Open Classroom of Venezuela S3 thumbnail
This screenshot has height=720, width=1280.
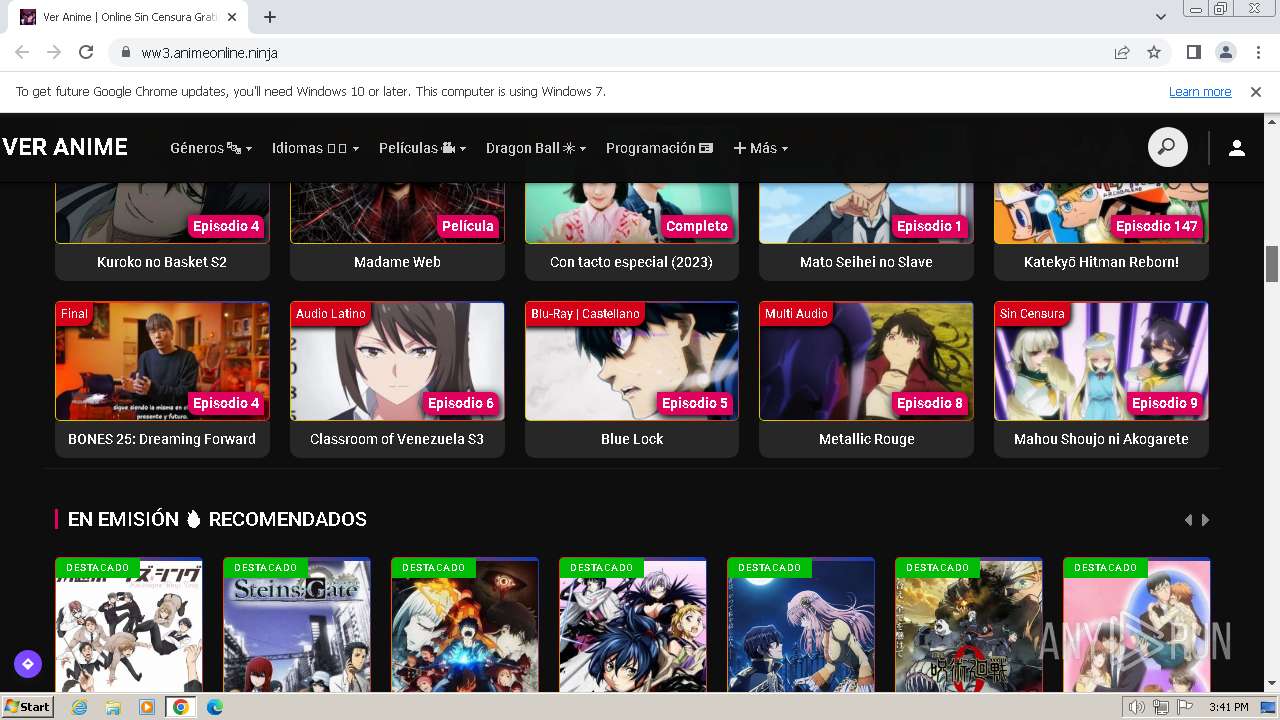pos(397,361)
